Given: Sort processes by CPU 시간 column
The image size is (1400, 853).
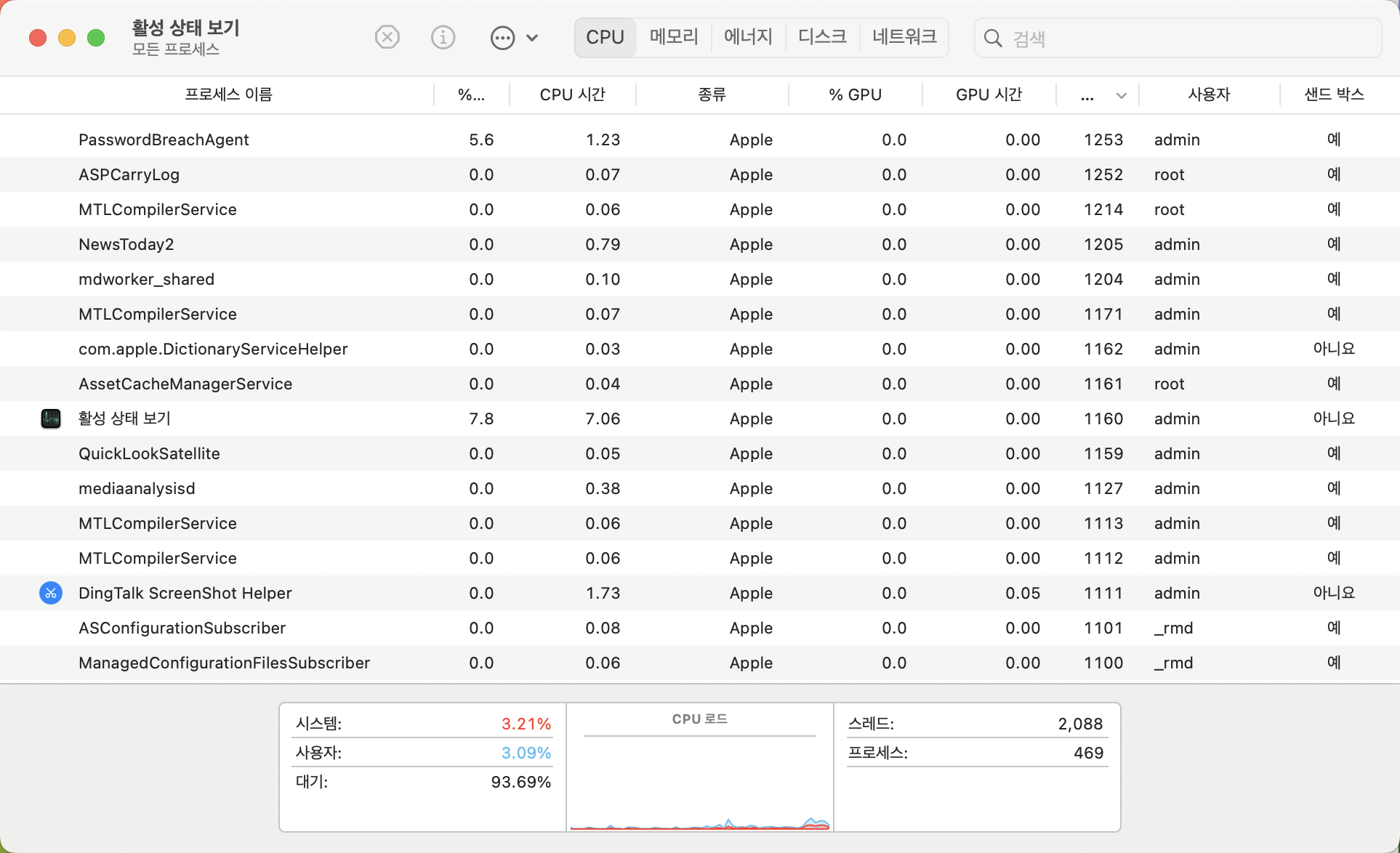Looking at the screenshot, I should tap(572, 94).
